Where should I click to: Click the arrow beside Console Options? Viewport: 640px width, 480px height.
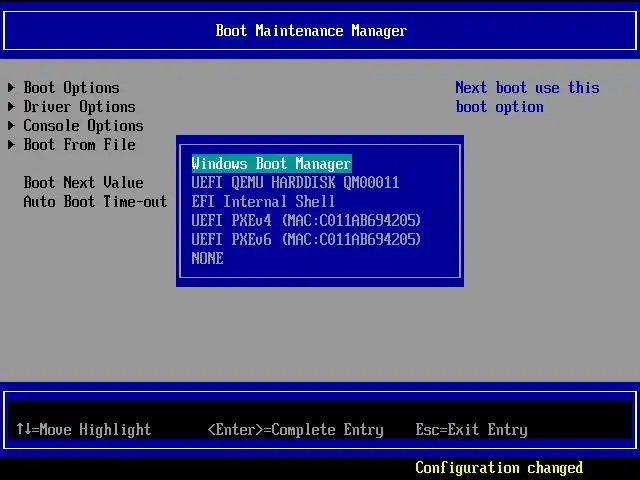click(x=11, y=125)
